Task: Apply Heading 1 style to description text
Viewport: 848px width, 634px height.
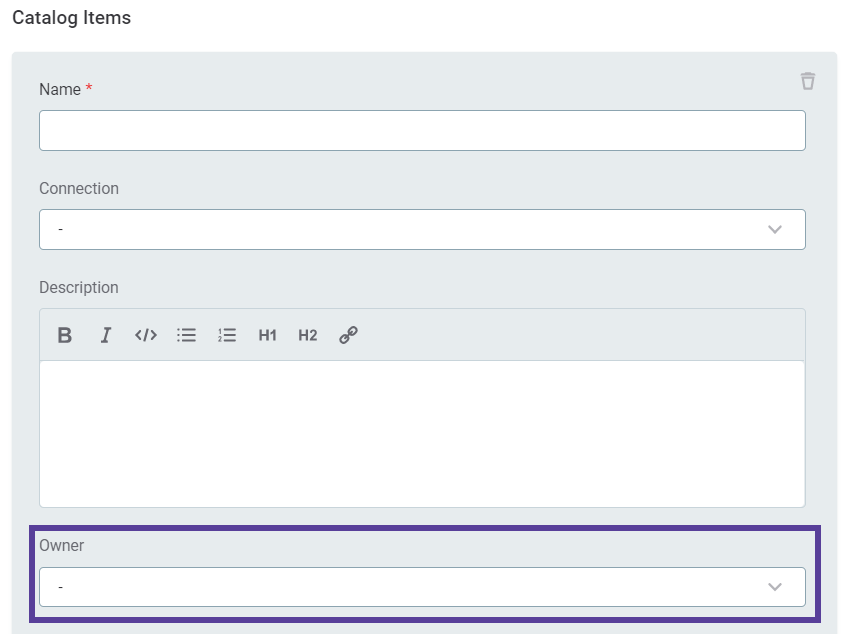Action: click(266, 335)
